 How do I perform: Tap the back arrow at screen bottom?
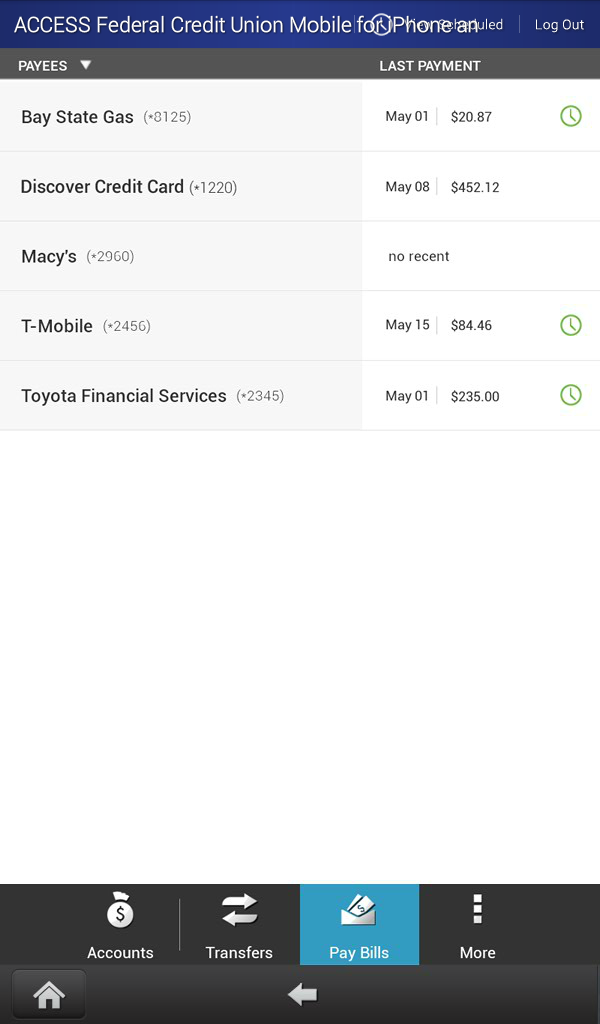pos(302,994)
